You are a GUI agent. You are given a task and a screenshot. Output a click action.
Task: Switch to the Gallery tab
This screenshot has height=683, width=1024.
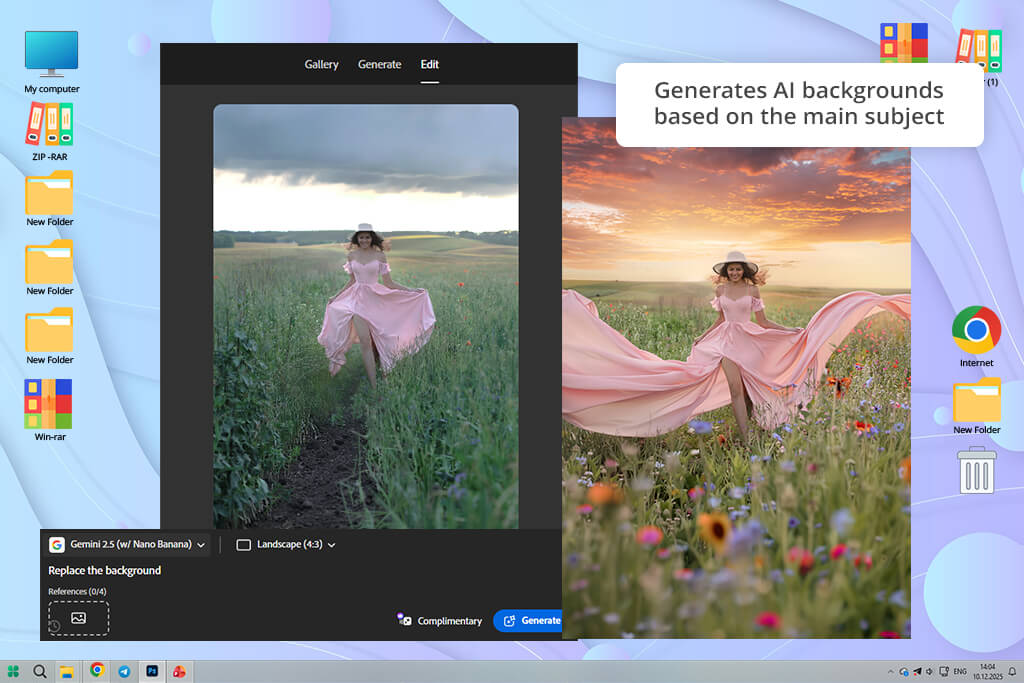click(x=321, y=64)
